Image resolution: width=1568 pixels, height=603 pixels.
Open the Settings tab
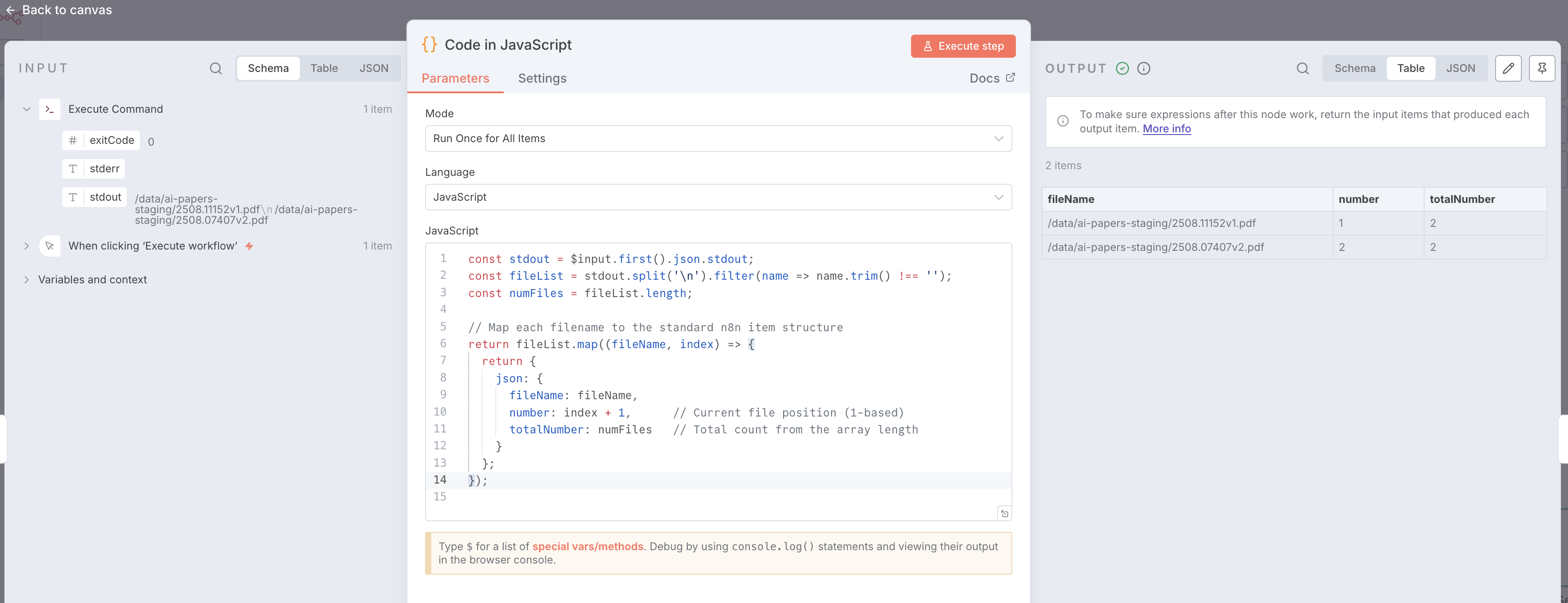coord(542,78)
